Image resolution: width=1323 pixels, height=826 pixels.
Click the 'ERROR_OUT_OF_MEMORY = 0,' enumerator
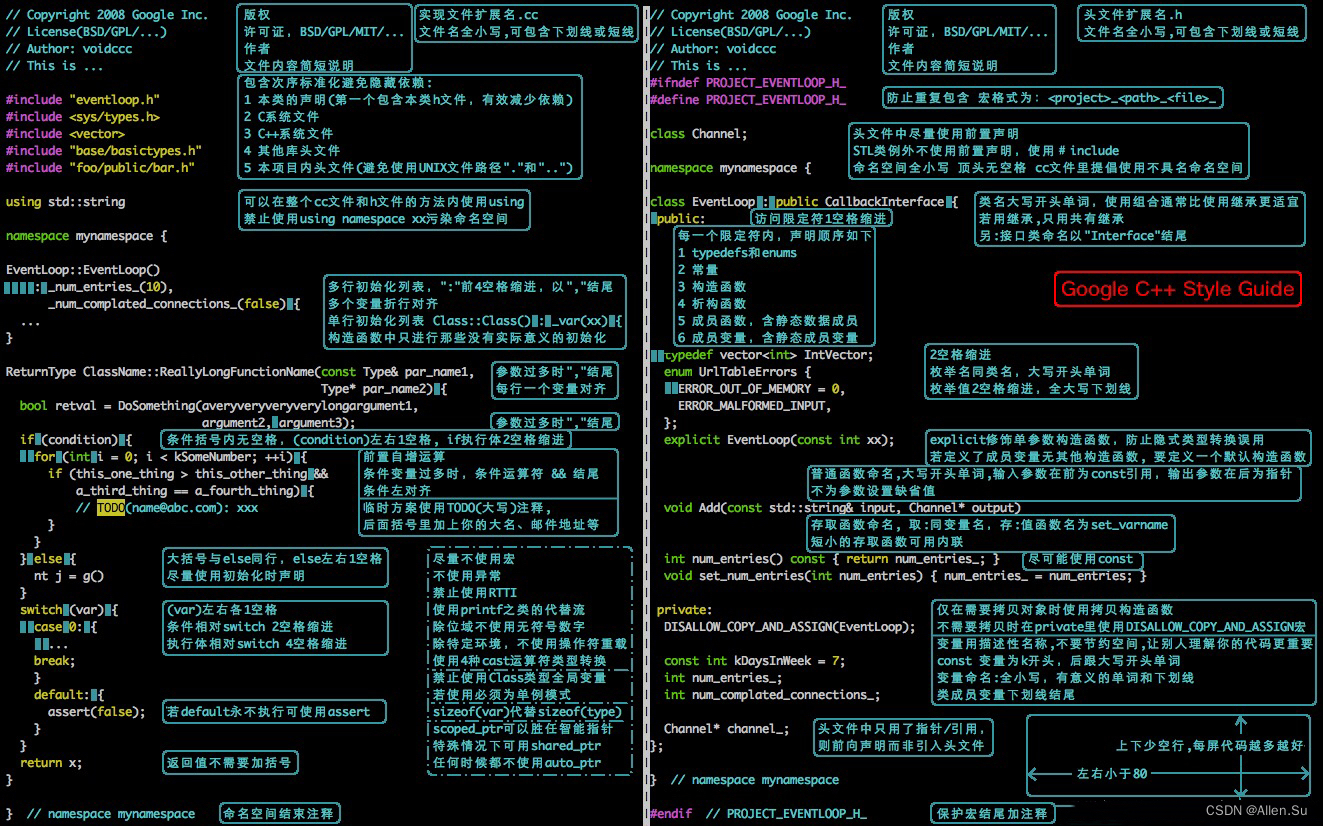point(761,389)
